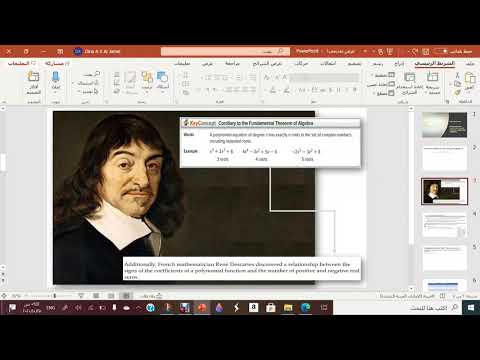Expand the Replace dropdown arrow
This screenshot has height=360, width=480.
pos(74,82)
